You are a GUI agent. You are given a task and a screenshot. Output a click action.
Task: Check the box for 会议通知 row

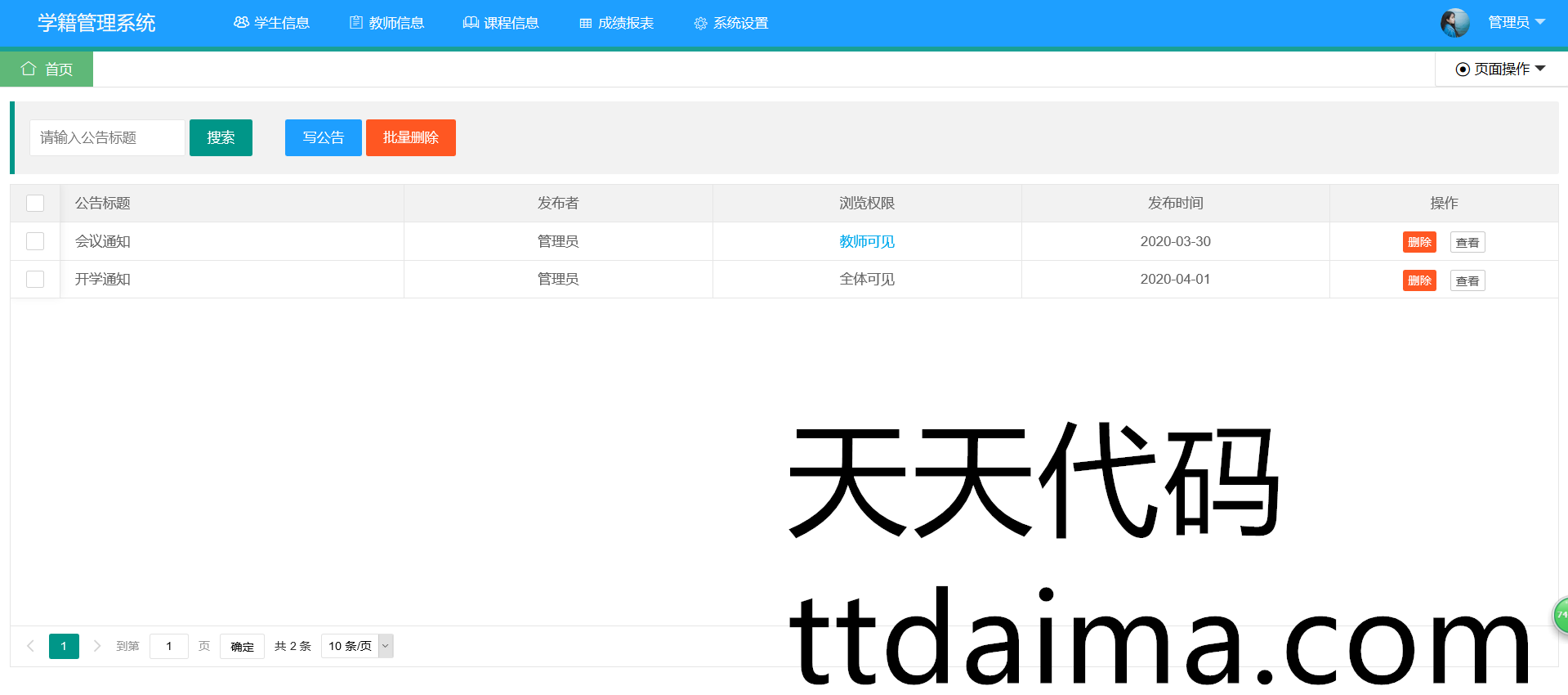coord(35,241)
